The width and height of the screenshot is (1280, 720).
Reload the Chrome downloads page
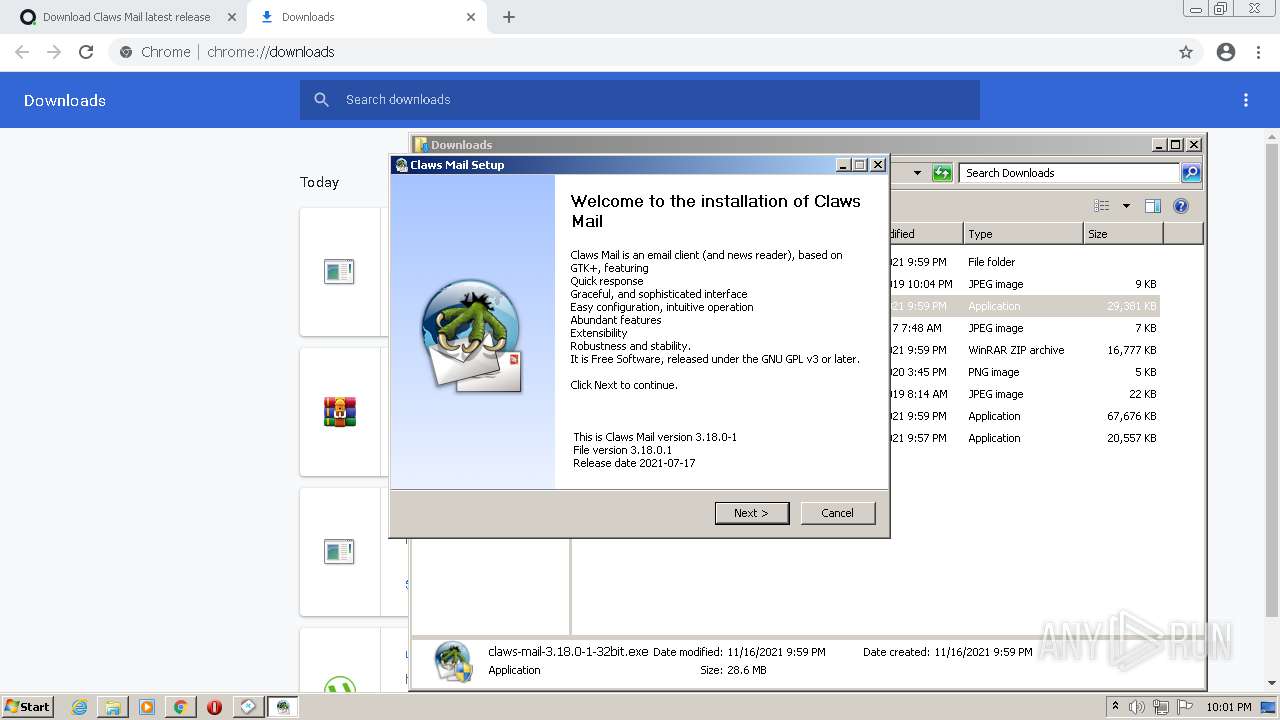(x=86, y=52)
